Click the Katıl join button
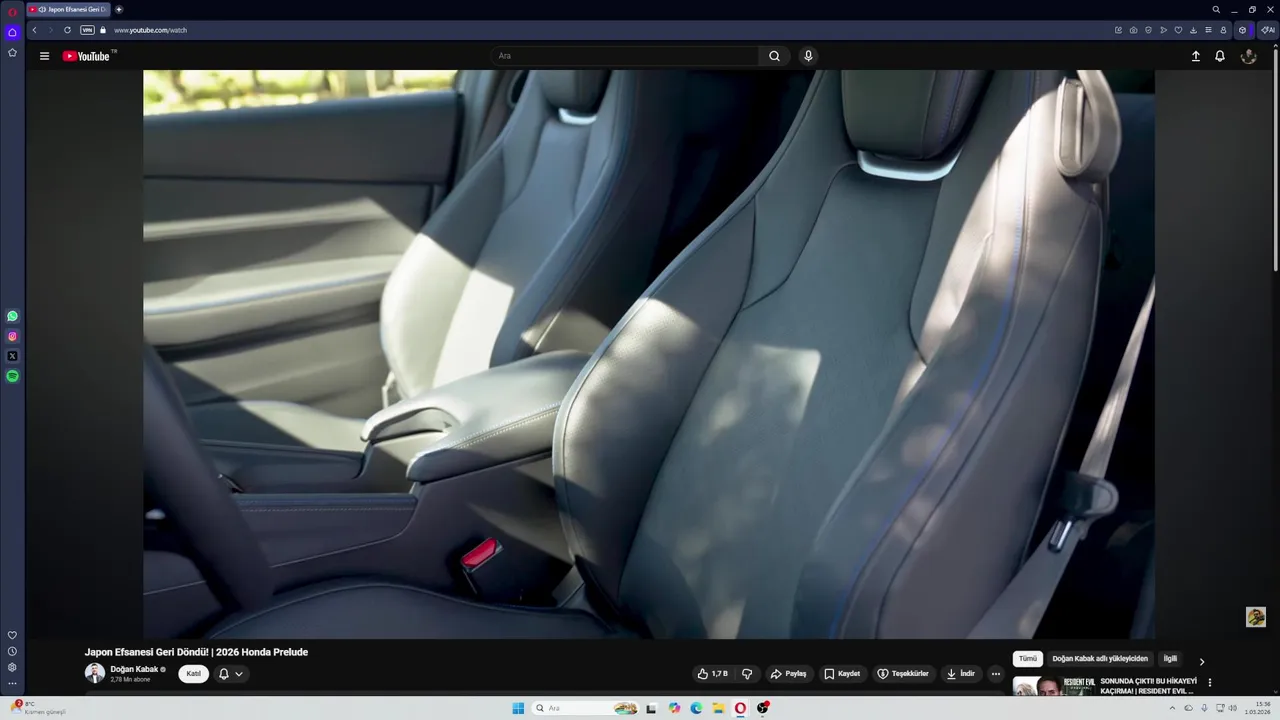This screenshot has height=720, width=1280. tap(194, 674)
